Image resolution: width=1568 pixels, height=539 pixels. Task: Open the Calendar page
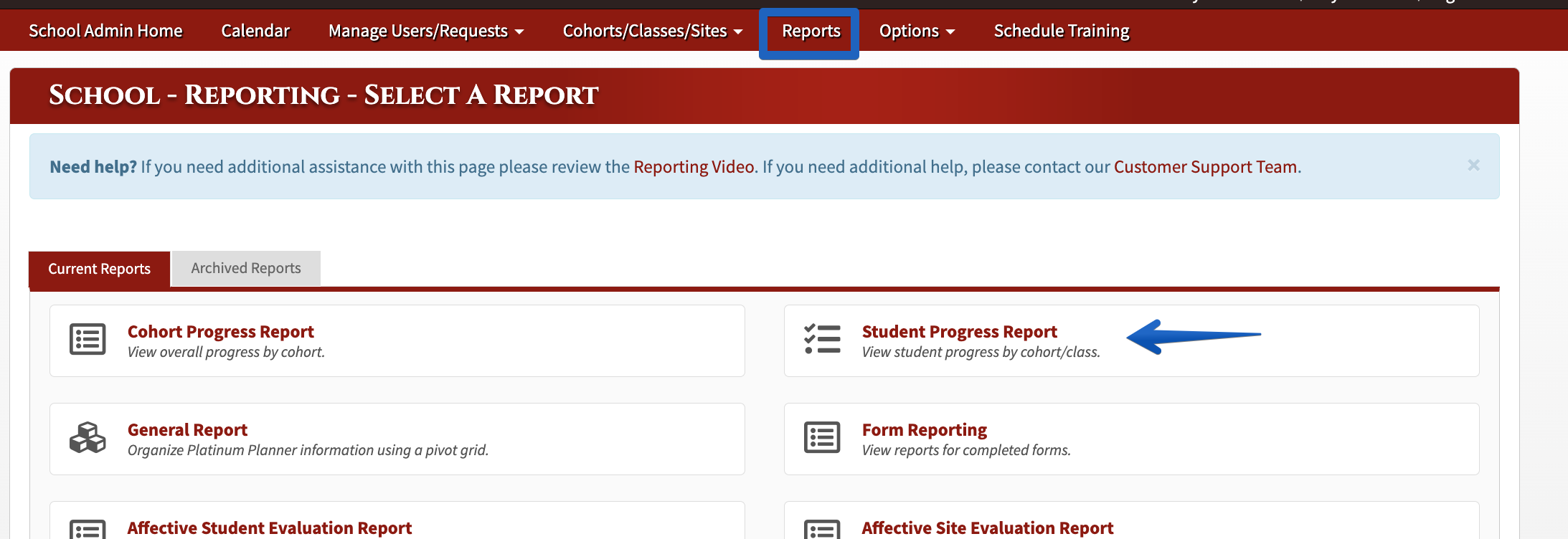click(255, 31)
